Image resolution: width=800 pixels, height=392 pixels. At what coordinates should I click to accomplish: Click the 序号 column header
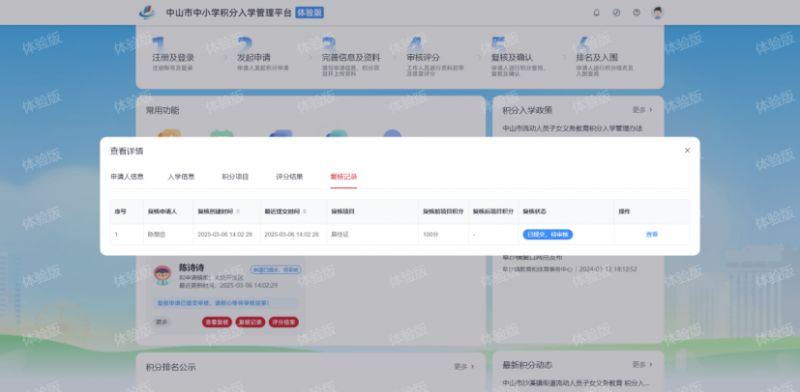click(120, 211)
